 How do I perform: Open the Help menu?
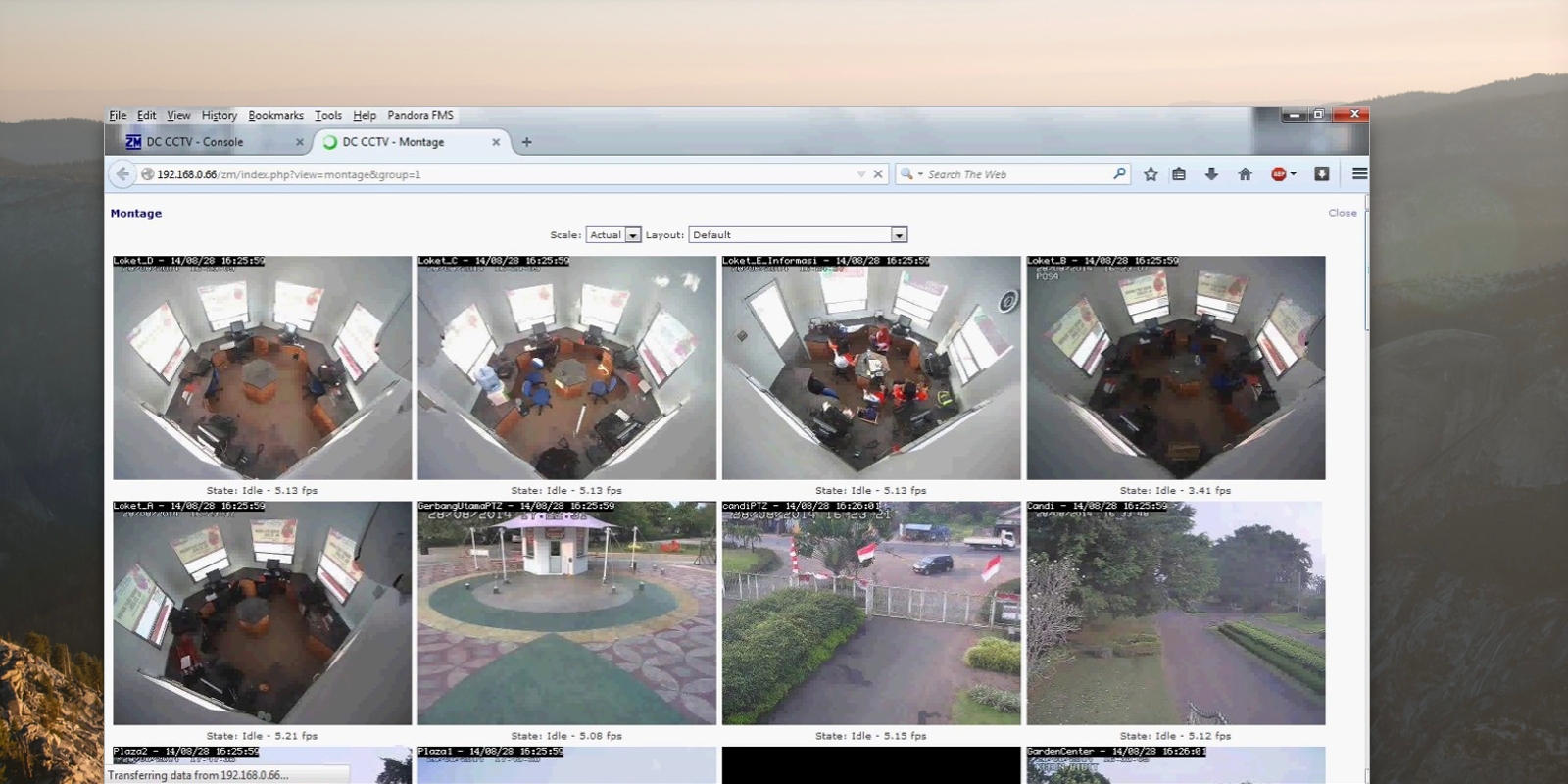(x=365, y=115)
